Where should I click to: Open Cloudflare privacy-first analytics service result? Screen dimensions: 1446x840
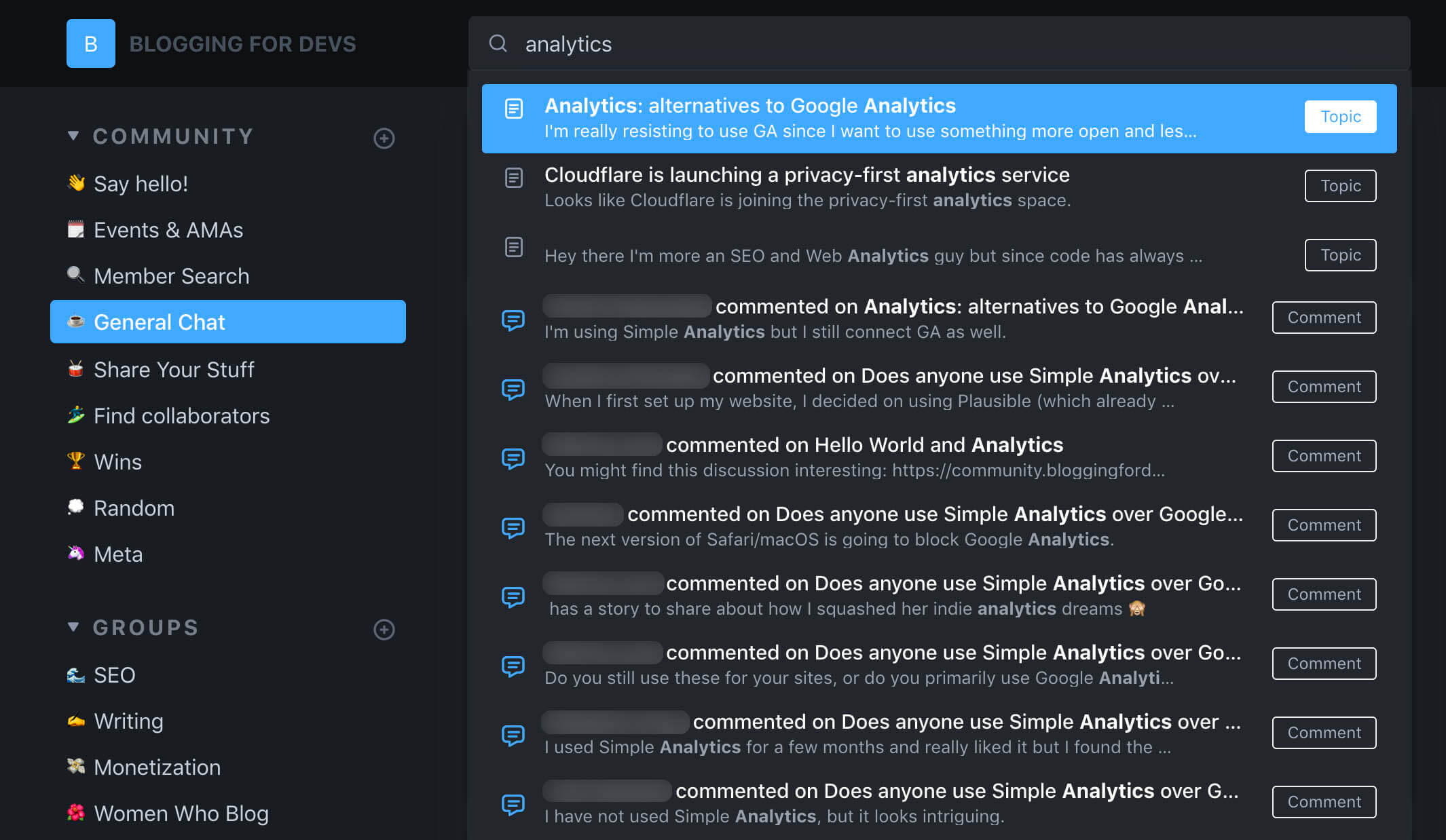[939, 187]
